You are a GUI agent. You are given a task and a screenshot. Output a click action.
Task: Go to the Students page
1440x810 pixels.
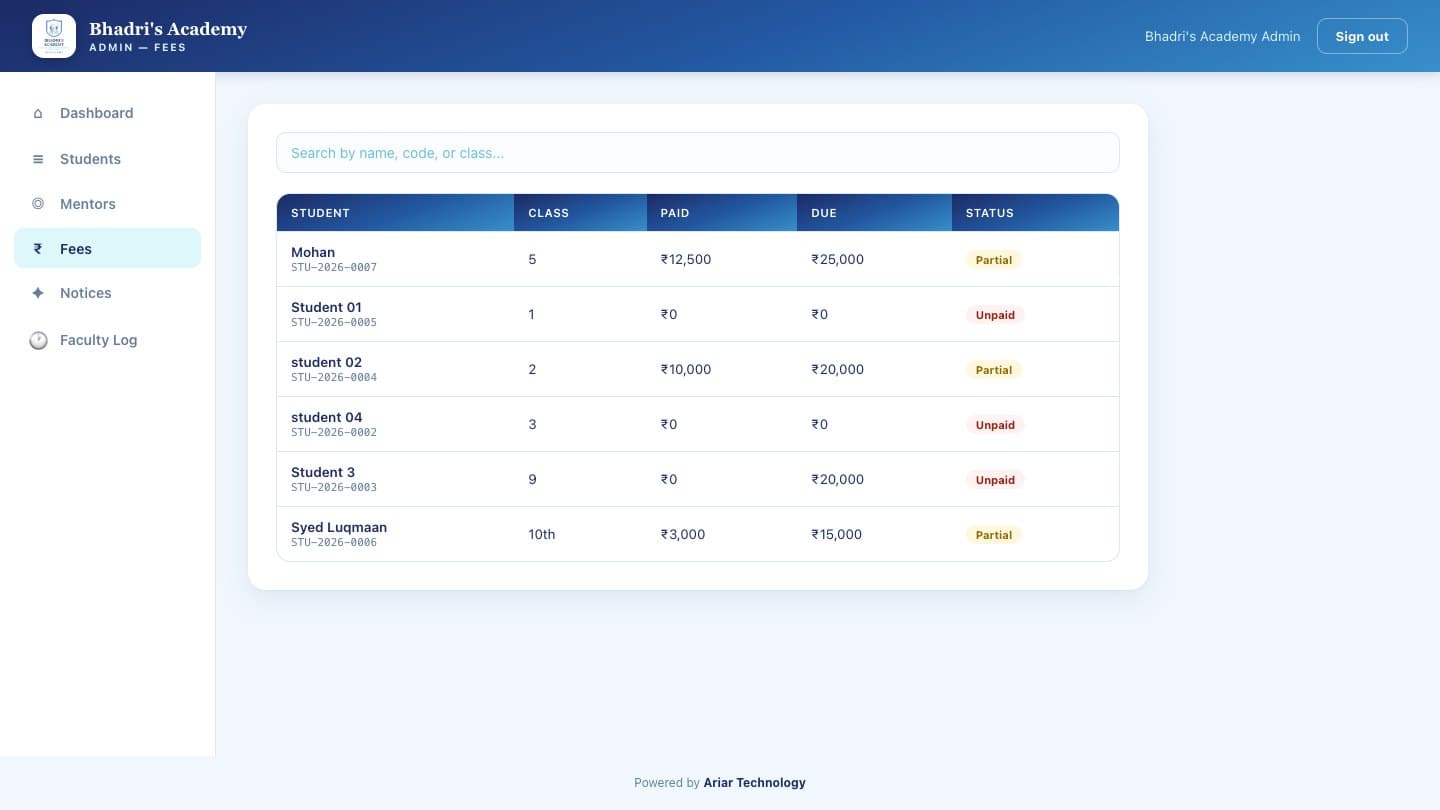pos(107,159)
